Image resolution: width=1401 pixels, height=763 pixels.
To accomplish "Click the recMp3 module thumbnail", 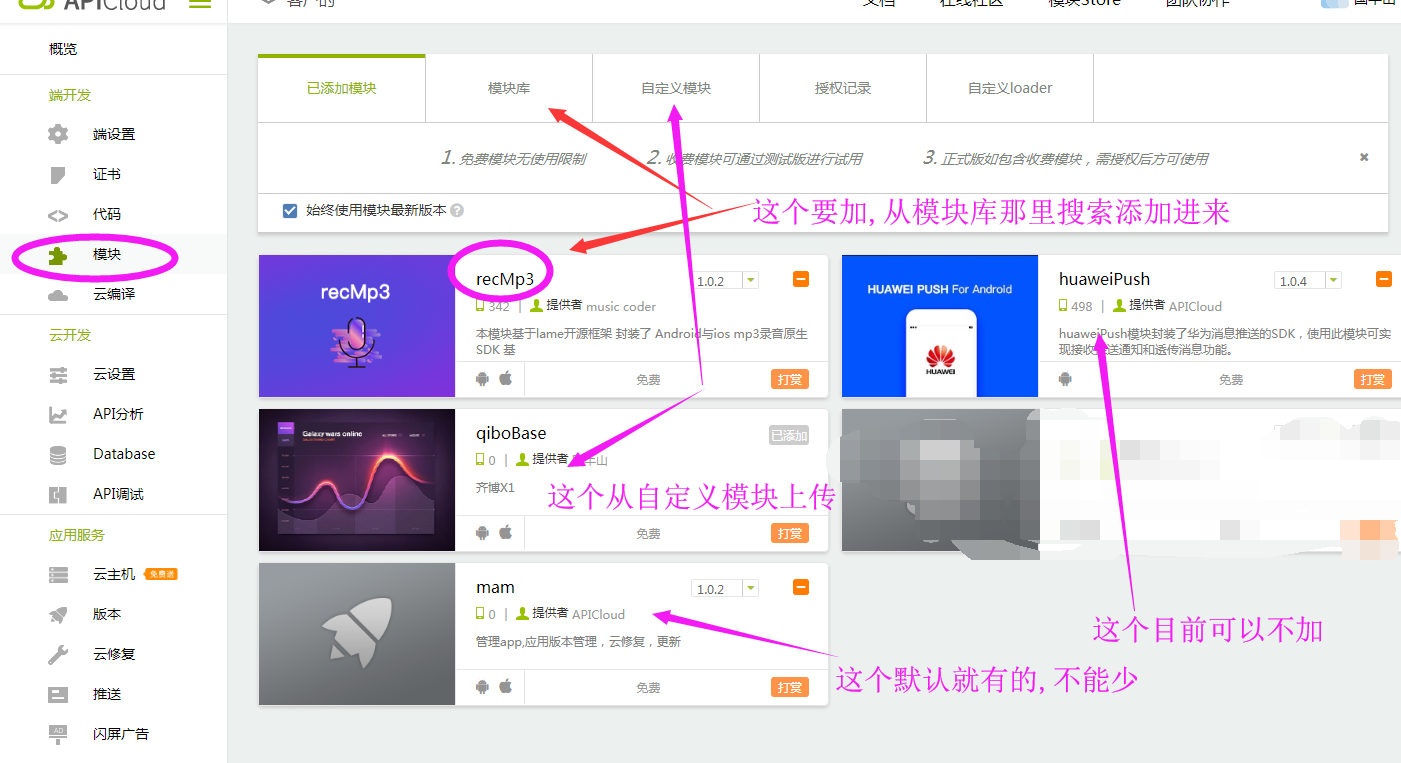I will 356,326.
